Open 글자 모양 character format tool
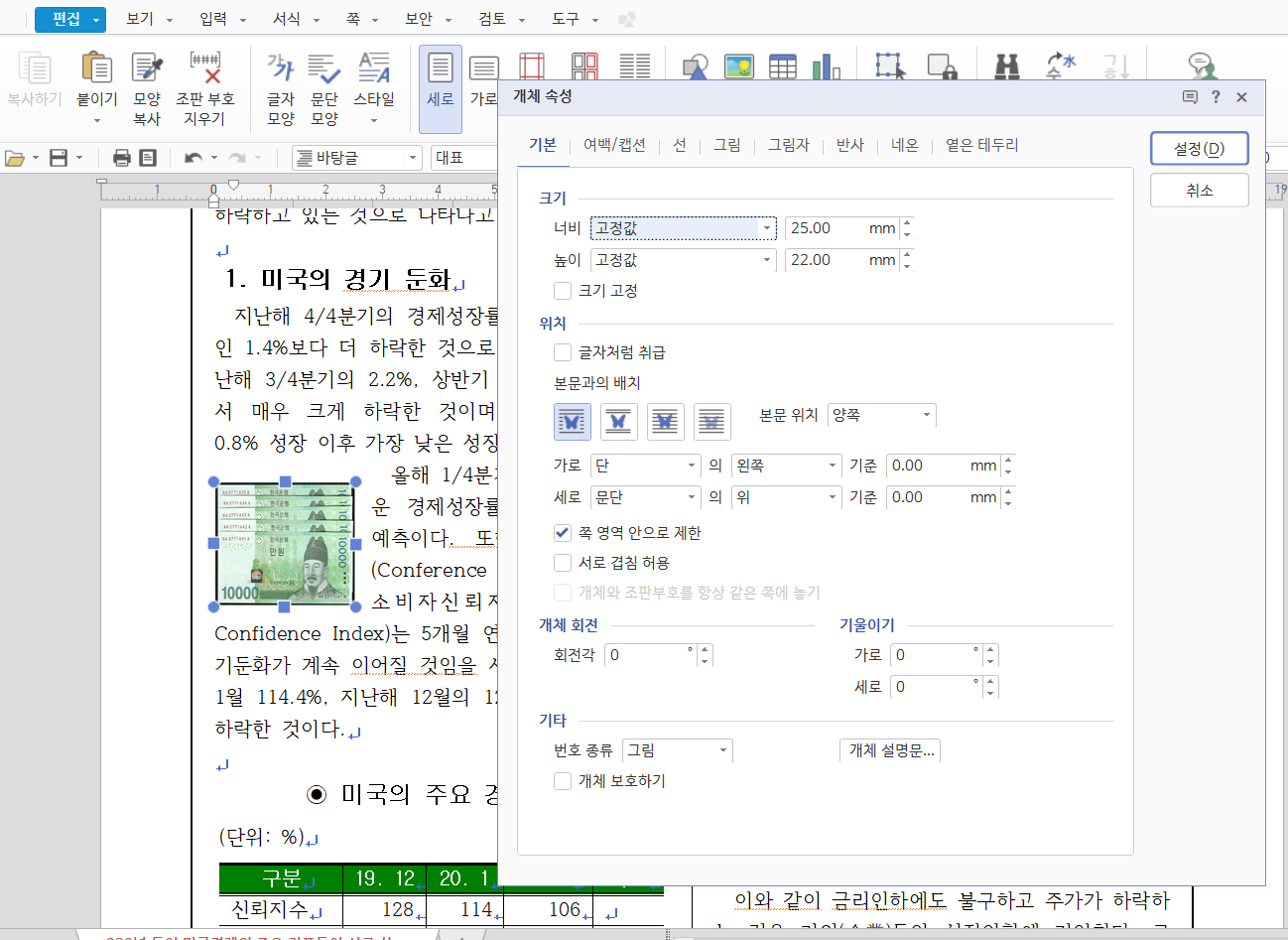Image resolution: width=1288 pixels, height=940 pixels. pyautogui.click(x=281, y=69)
